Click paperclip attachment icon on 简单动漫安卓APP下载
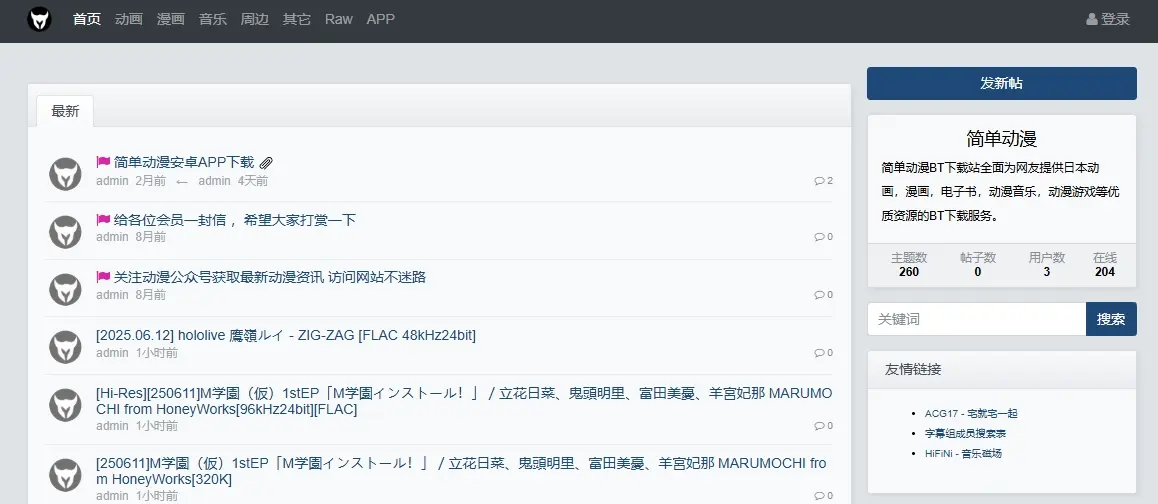This screenshot has height=504, width=1158. tap(267, 163)
